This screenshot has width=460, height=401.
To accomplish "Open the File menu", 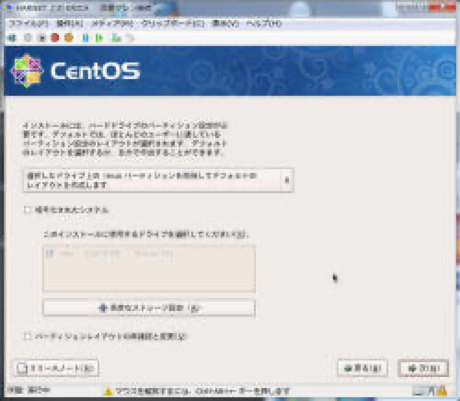I will tap(28, 24).
